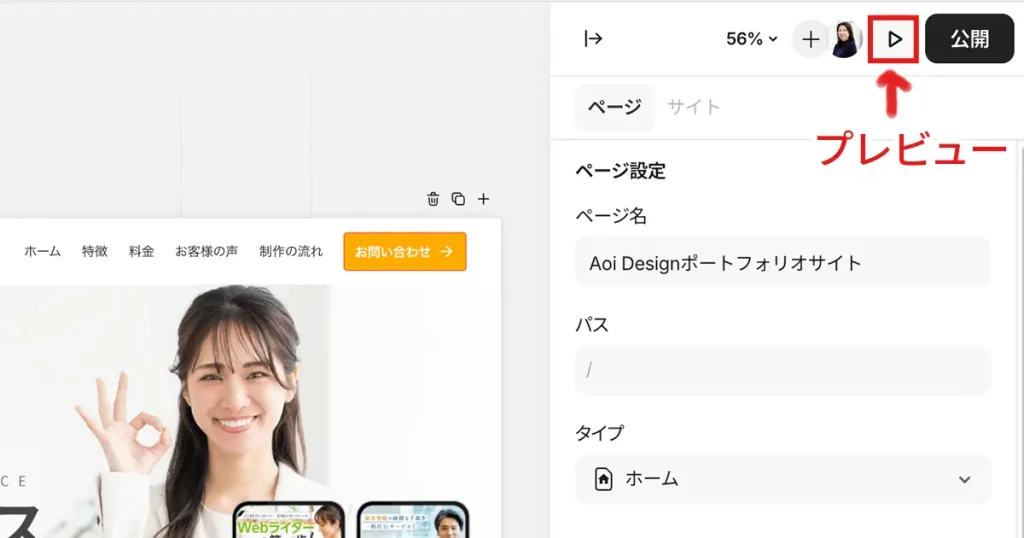Click 制作の流れ in the site navigation
This screenshot has height=538, width=1024.
[291, 251]
